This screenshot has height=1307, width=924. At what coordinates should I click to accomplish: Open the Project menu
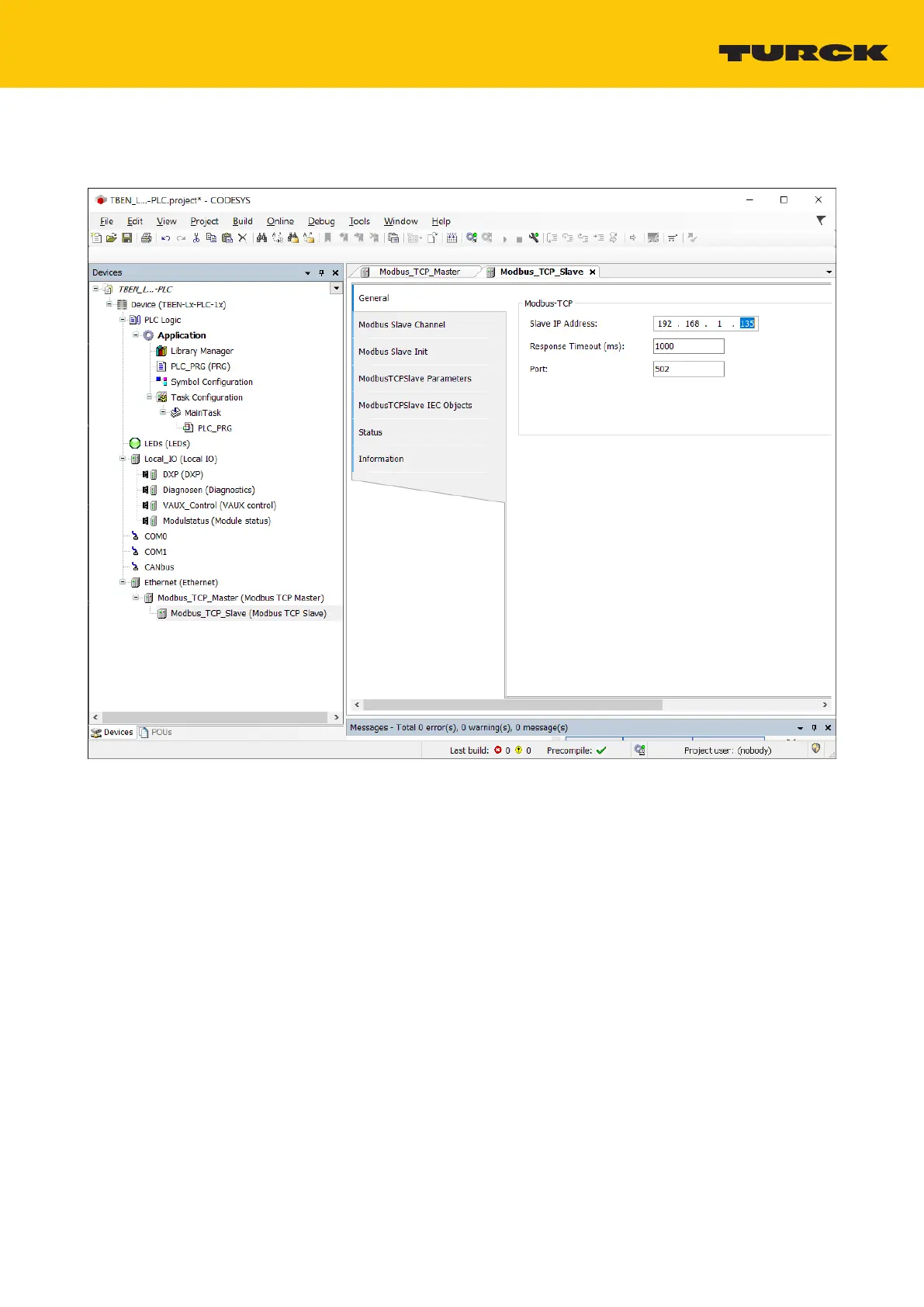click(x=205, y=221)
